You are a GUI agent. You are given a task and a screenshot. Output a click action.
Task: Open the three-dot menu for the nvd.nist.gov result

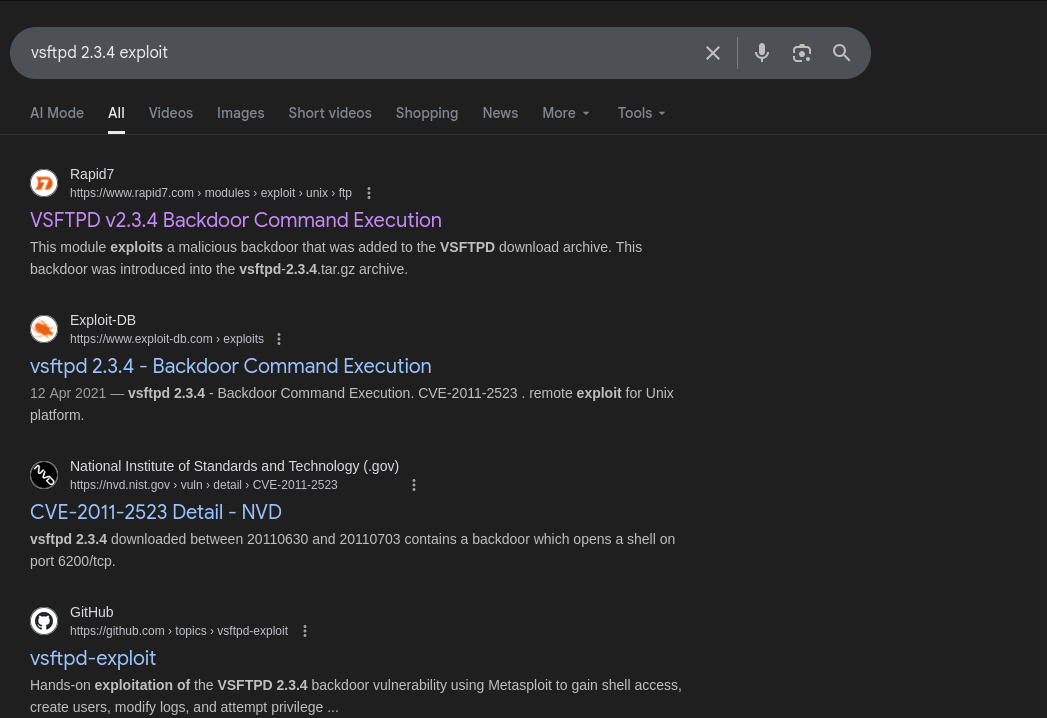click(x=414, y=485)
